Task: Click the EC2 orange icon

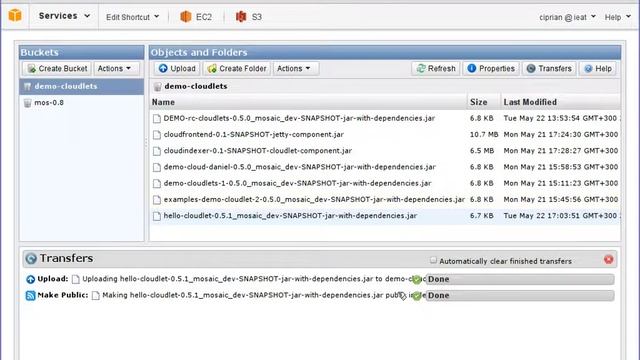Action: 186,16
